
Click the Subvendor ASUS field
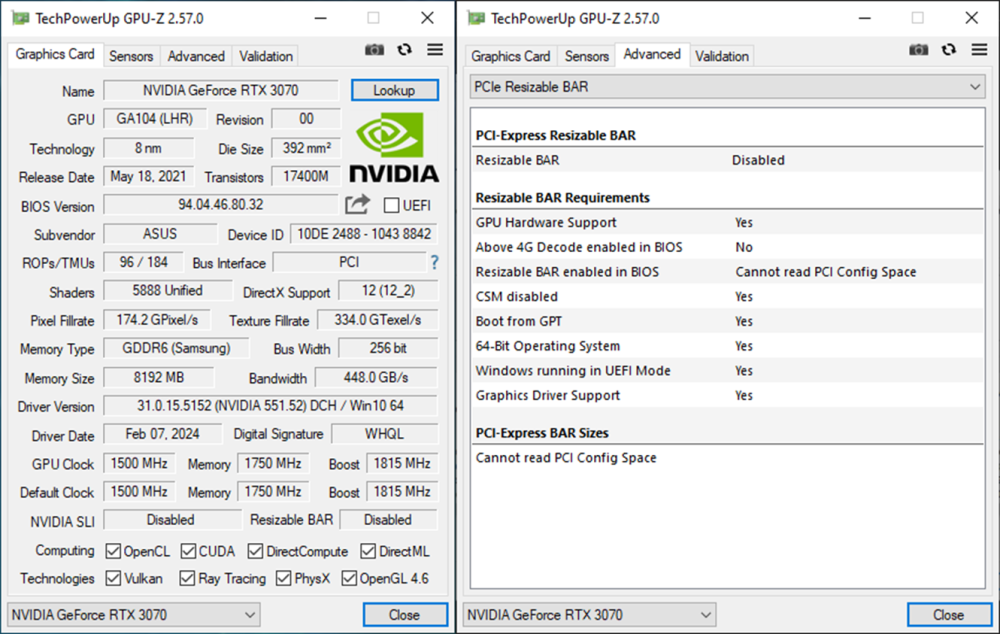click(160, 234)
